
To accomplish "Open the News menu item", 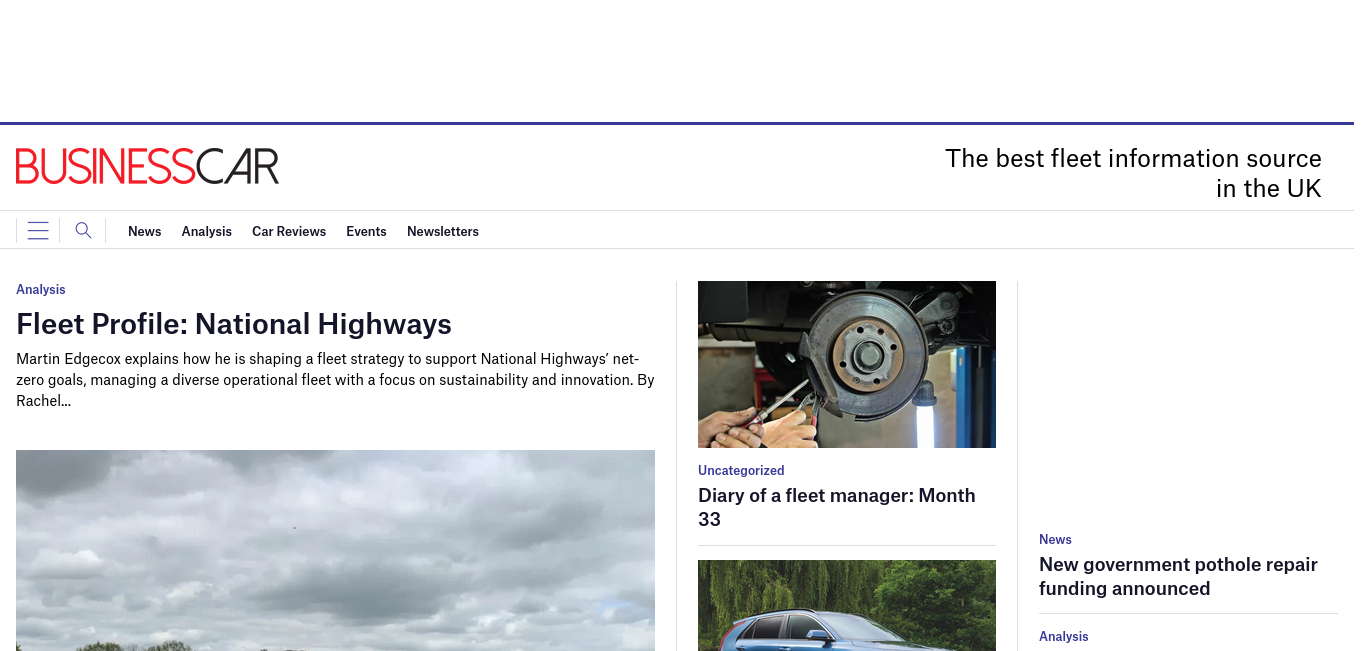I will 144,231.
